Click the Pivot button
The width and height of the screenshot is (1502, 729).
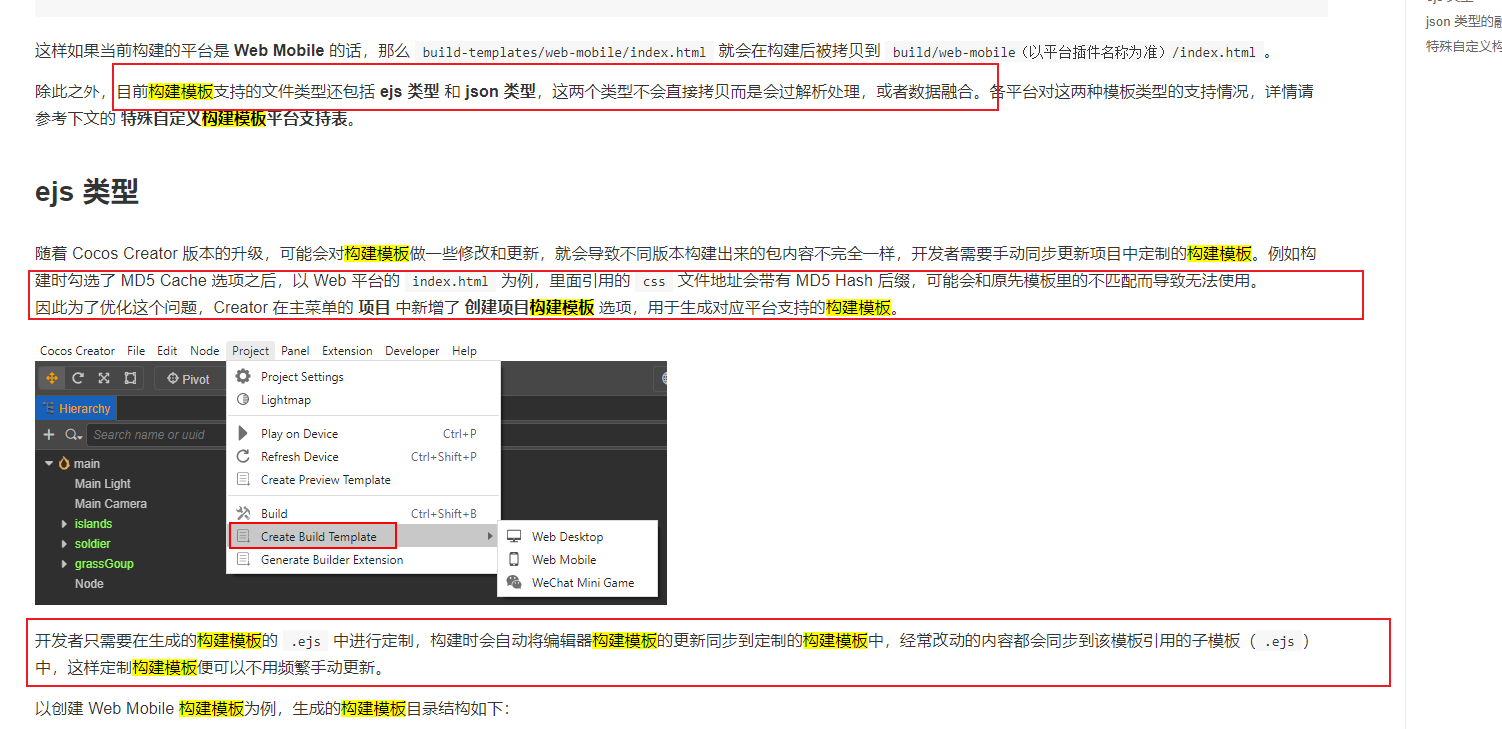tap(188, 379)
